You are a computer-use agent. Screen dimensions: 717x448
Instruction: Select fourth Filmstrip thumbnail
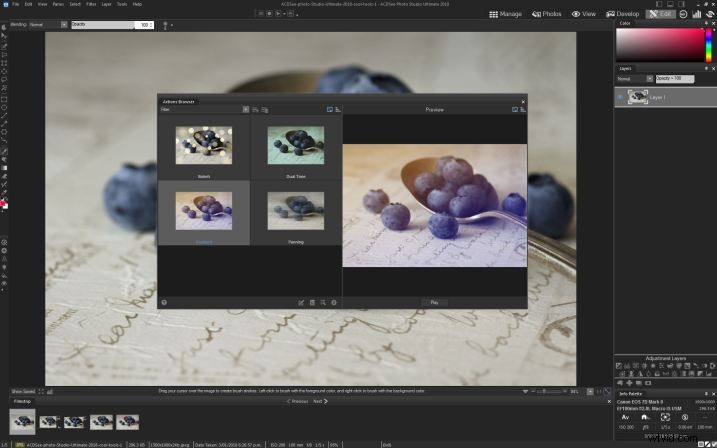(102, 422)
